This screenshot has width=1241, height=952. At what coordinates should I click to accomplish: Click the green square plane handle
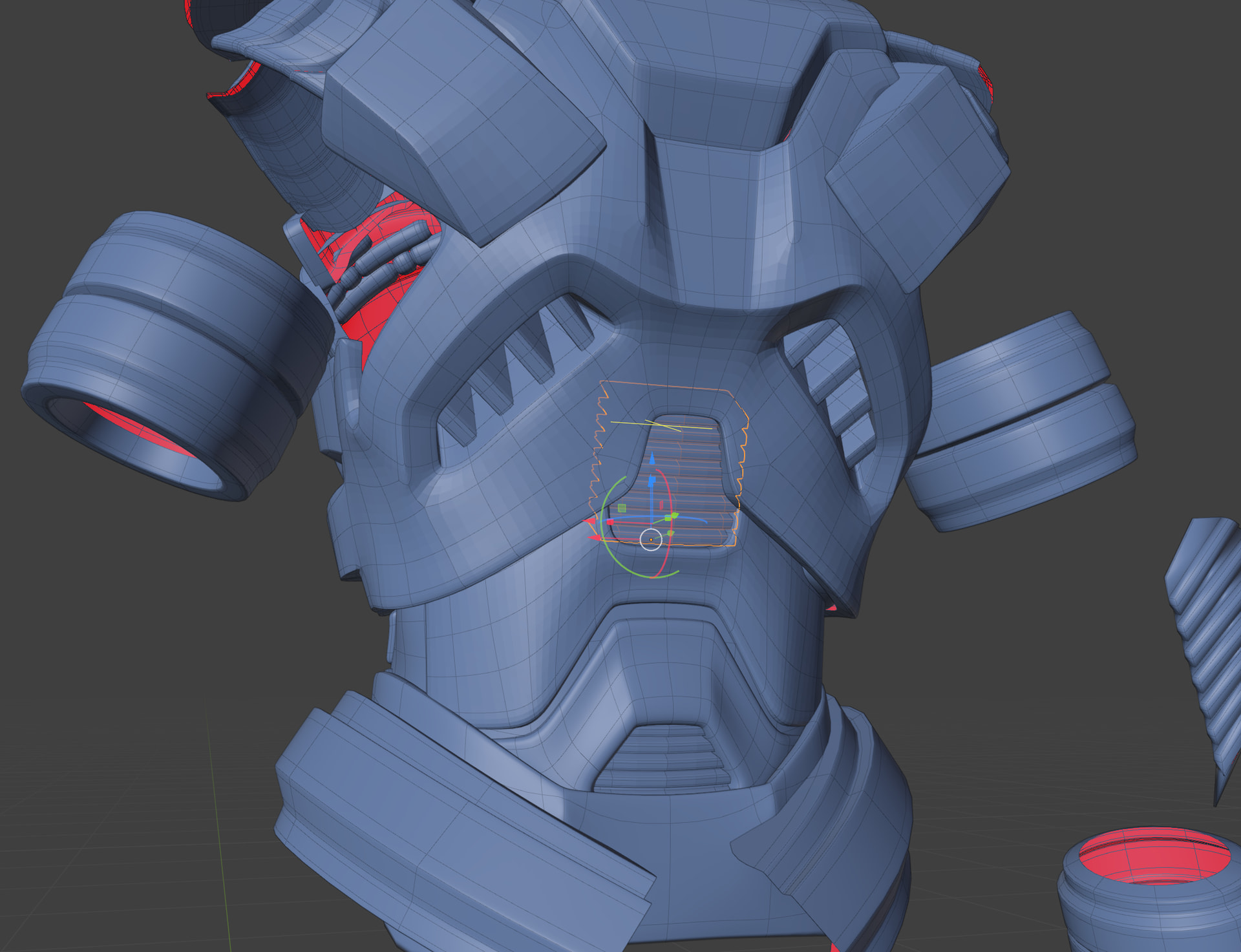(x=622, y=508)
